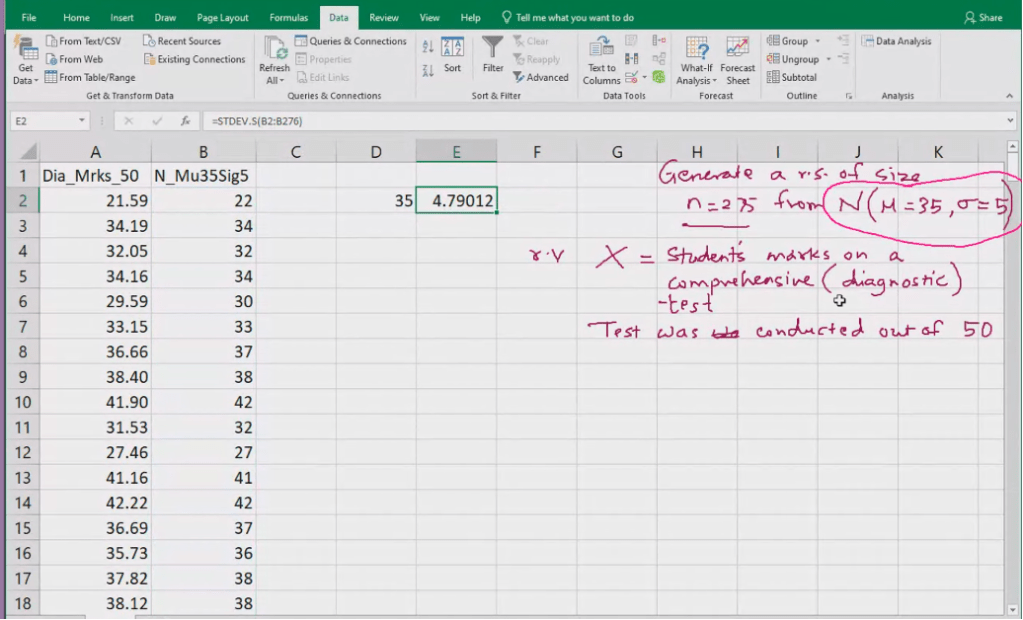The width and height of the screenshot is (1023, 620).
Task: Open Queries & Connections pane
Action: [x=350, y=41]
